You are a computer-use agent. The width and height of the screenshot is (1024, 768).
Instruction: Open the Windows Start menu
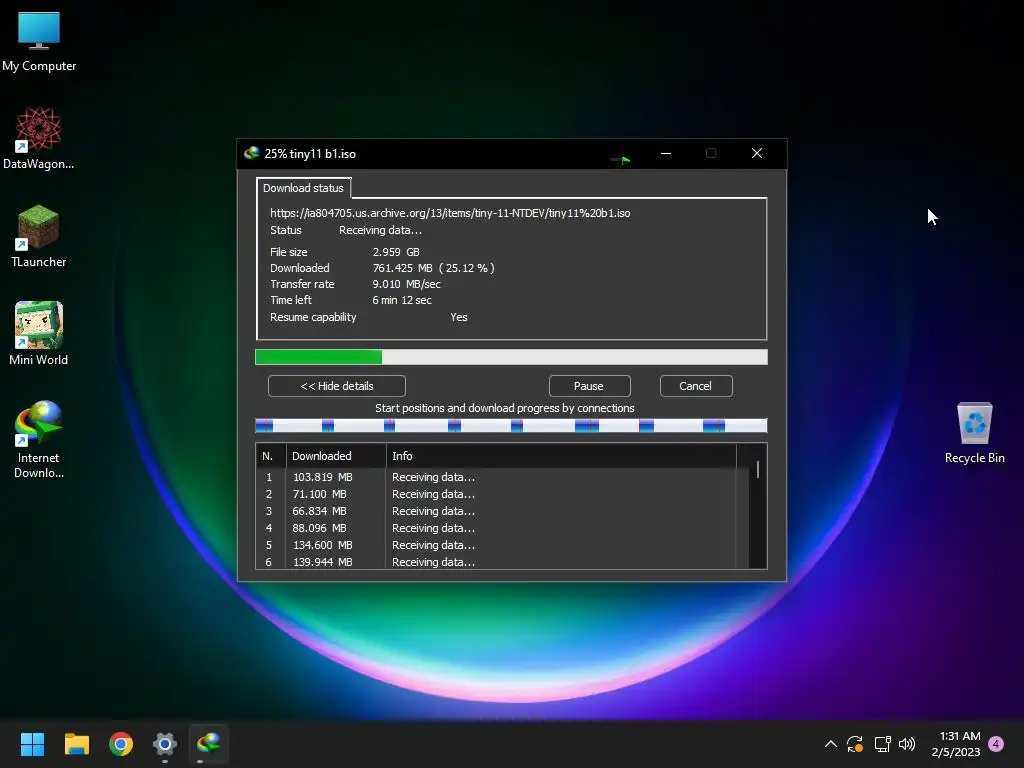(x=32, y=744)
